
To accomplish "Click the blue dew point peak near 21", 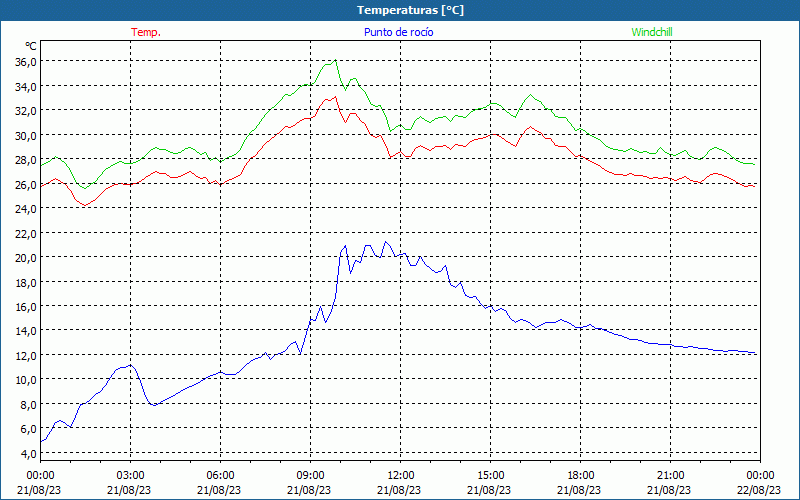I will coord(386,242).
